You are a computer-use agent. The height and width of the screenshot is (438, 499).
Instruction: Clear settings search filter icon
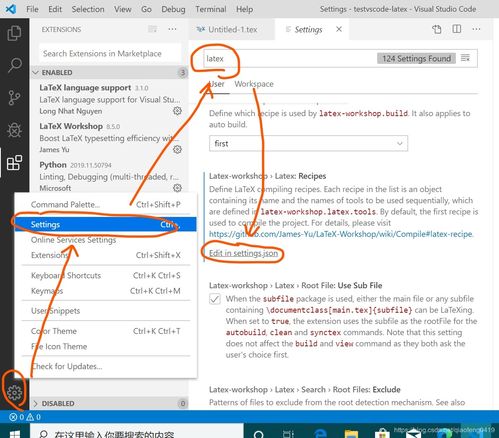465,58
